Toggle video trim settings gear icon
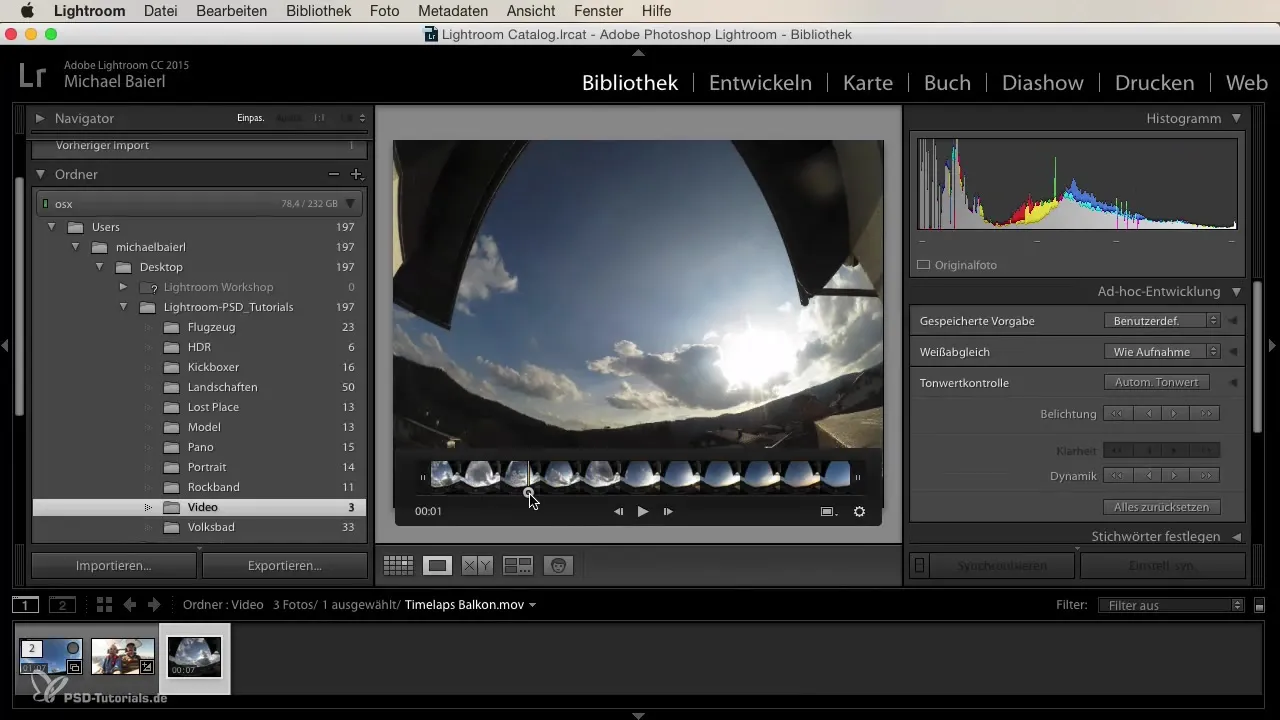The width and height of the screenshot is (1280, 720). [859, 511]
